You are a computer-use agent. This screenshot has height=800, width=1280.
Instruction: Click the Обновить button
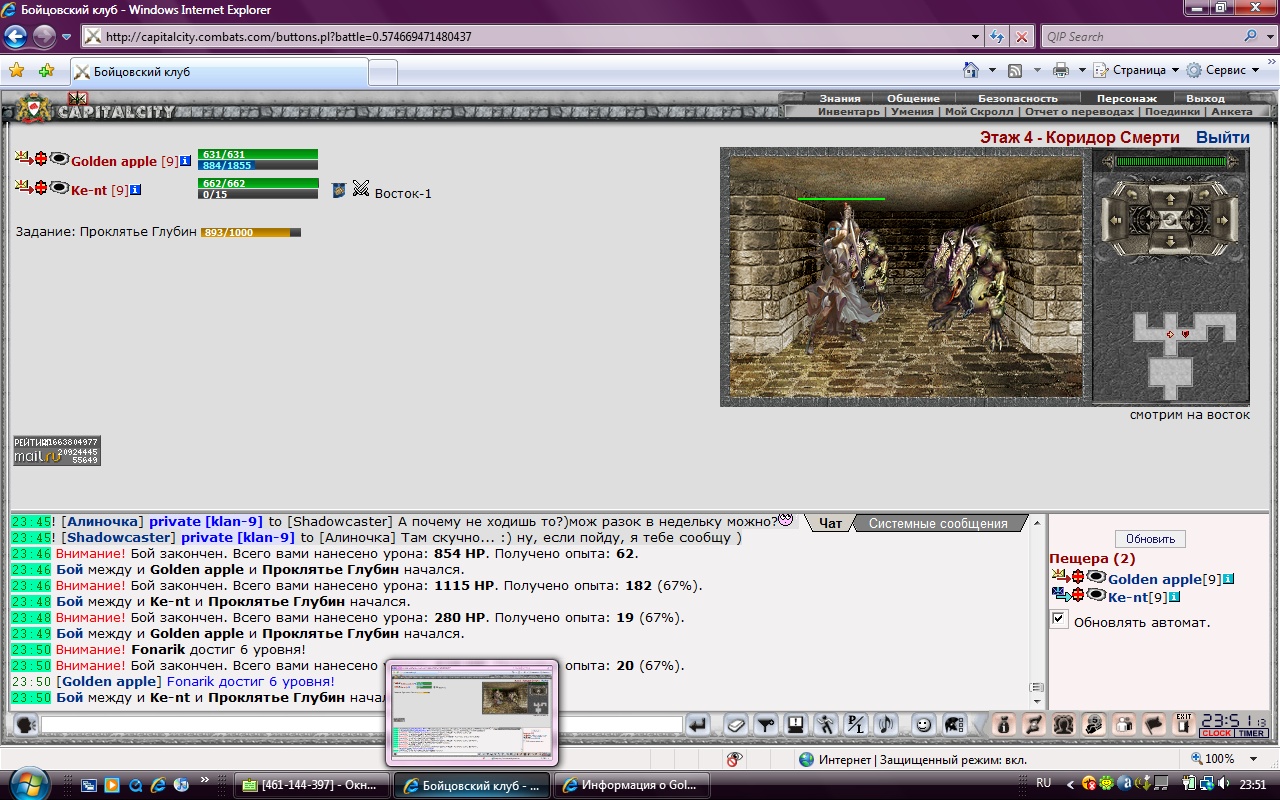1150,538
